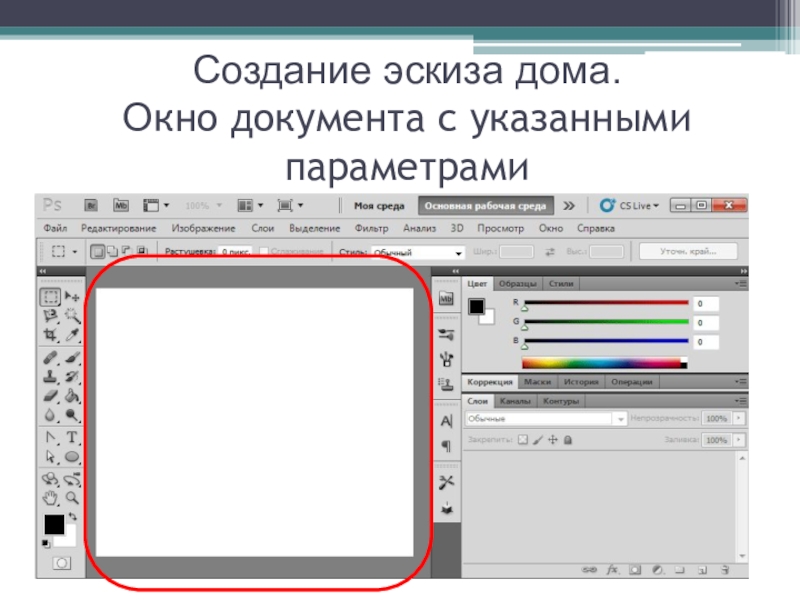800x600 pixels.
Task: Toggle lock transparent pixels
Action: click(x=523, y=440)
